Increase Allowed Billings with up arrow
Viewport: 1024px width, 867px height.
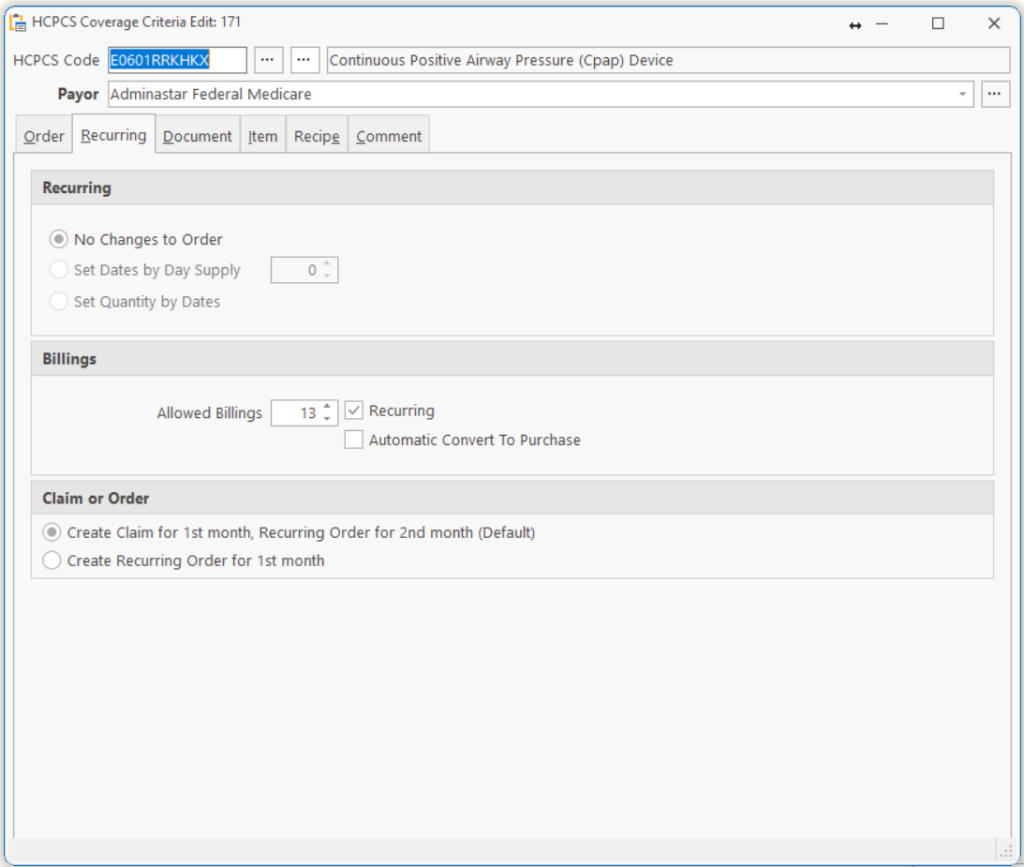[327, 406]
